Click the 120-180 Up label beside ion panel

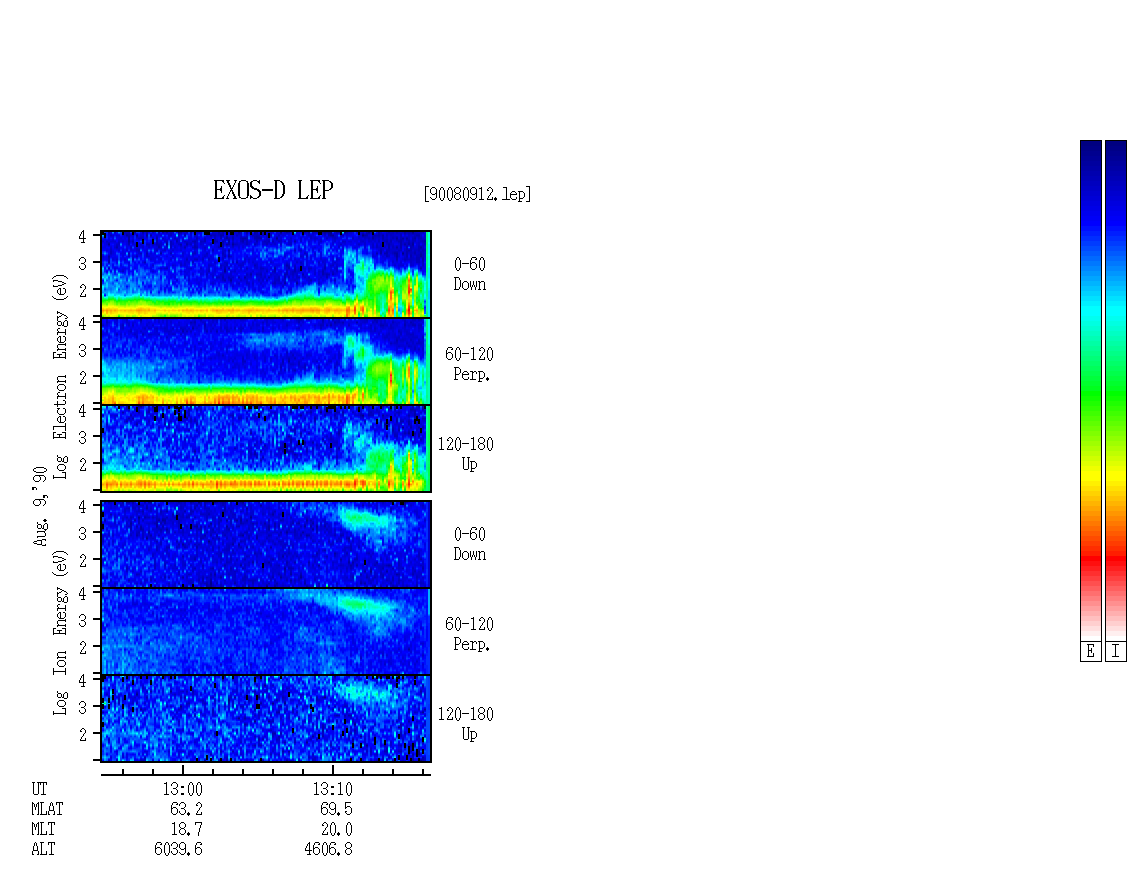[466, 724]
